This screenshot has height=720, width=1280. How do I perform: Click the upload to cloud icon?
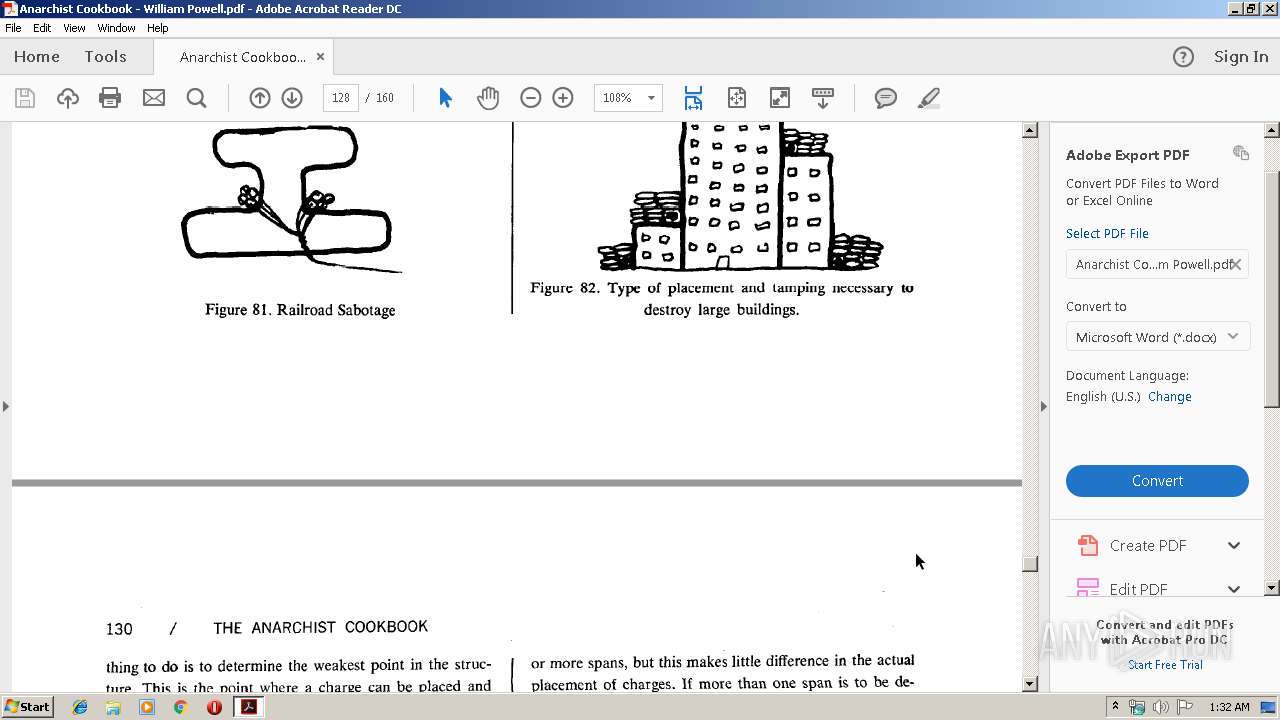click(x=68, y=98)
